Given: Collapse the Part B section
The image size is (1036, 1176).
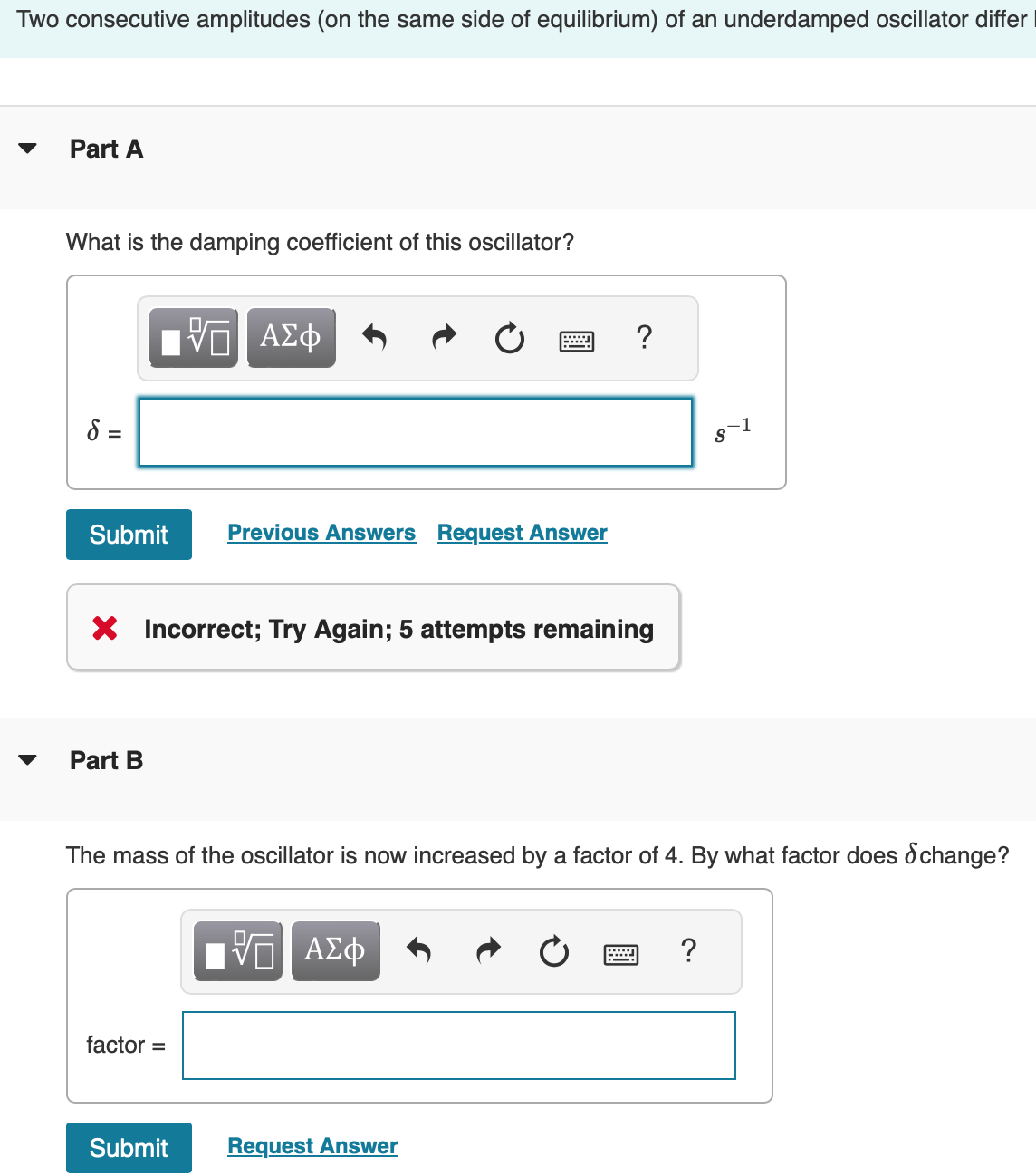Looking at the screenshot, I should (x=28, y=760).
